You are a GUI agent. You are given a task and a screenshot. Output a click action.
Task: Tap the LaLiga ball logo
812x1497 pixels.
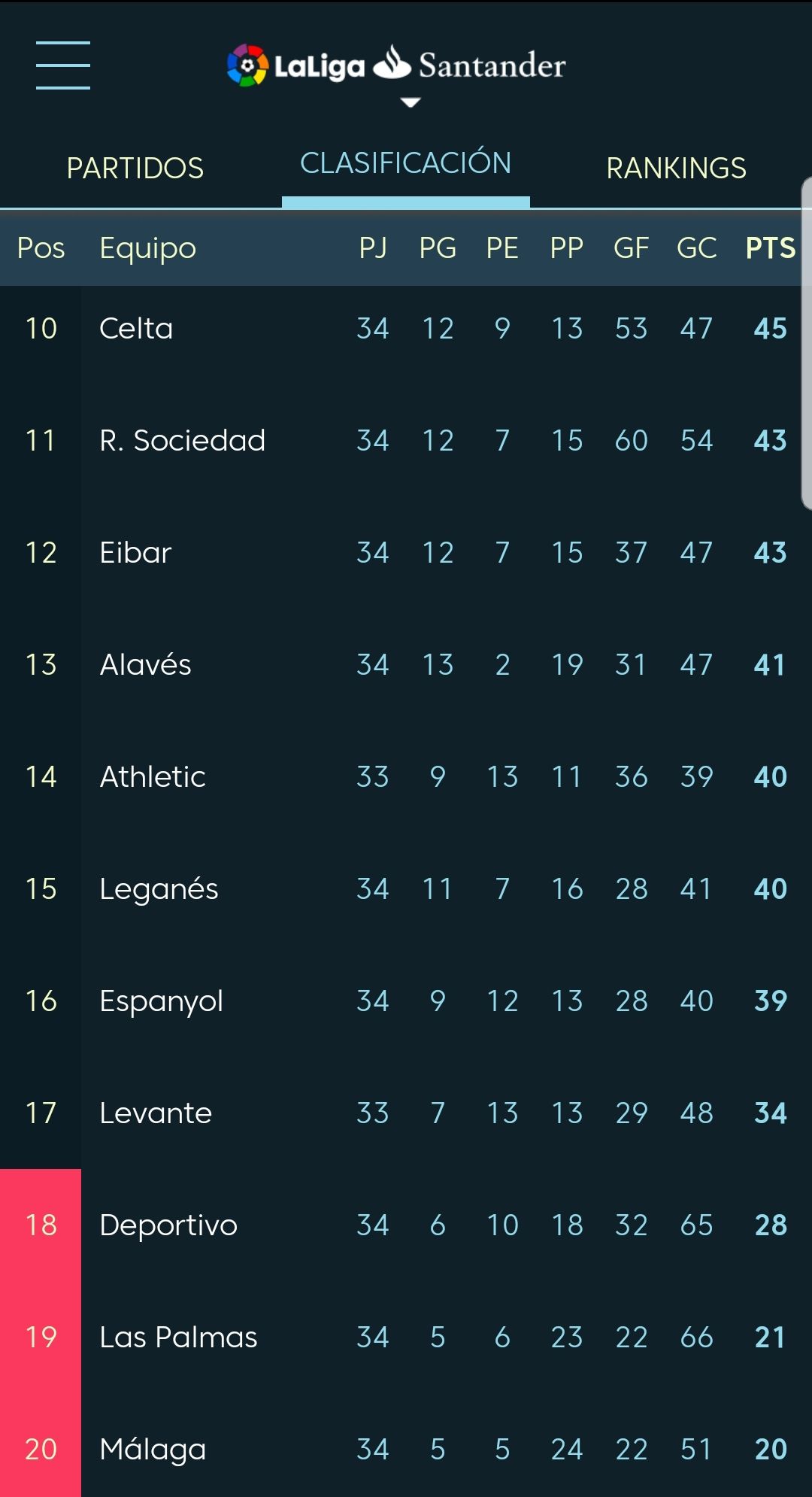(x=247, y=65)
